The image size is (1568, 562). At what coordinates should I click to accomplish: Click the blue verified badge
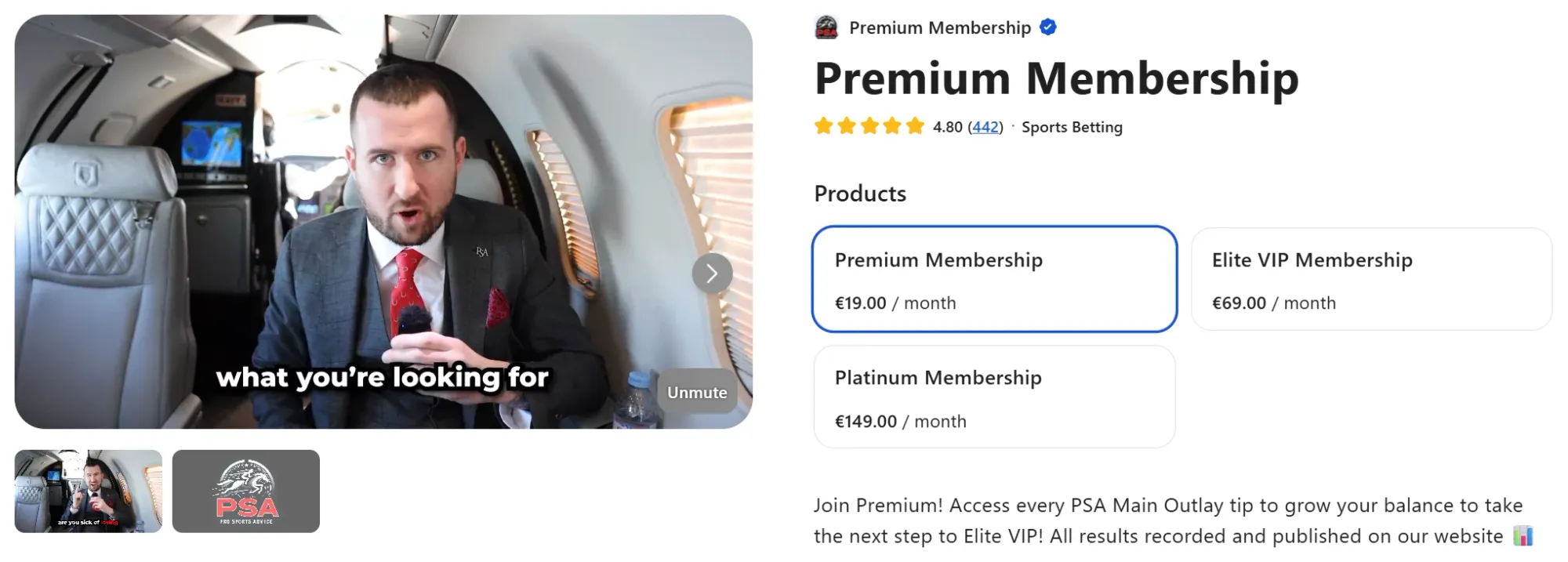click(1048, 27)
